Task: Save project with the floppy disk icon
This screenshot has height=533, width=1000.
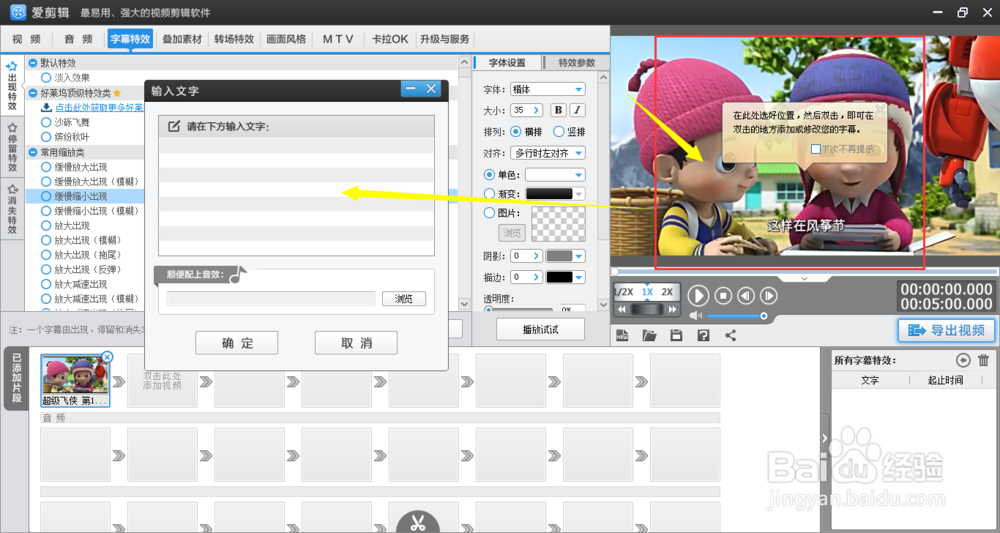Action: (676, 335)
